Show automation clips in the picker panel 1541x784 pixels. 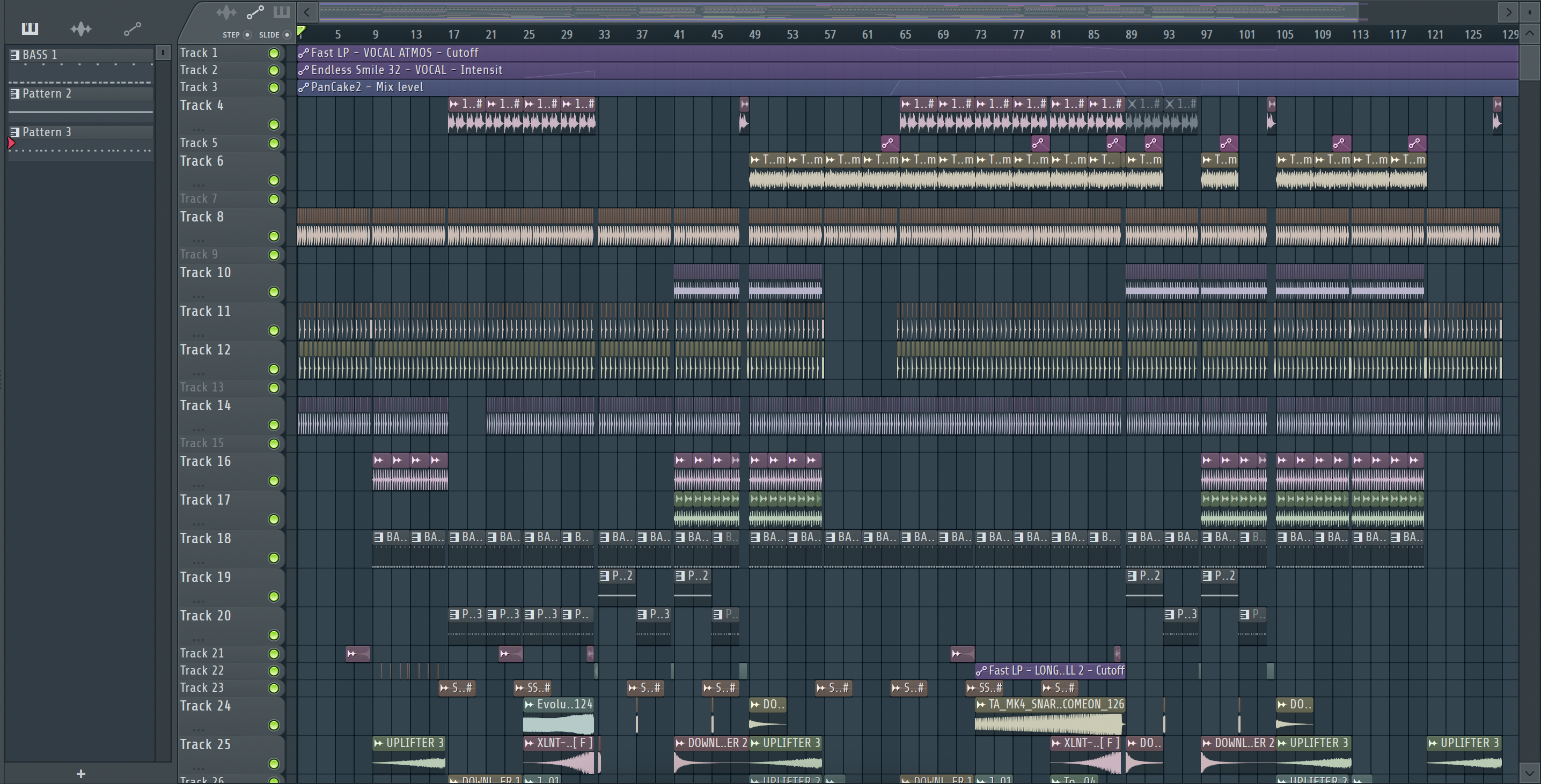[x=132, y=28]
